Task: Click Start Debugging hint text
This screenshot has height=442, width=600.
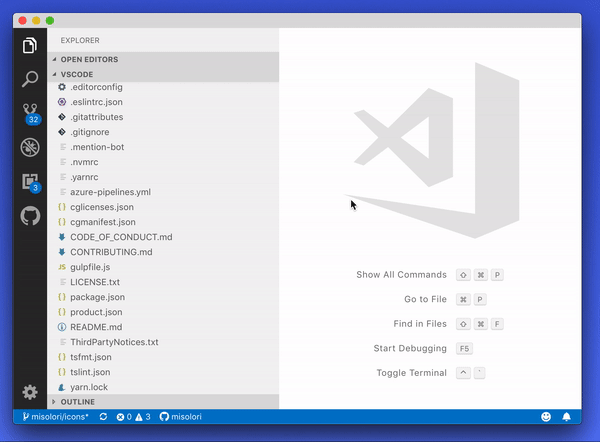Action: [410, 348]
